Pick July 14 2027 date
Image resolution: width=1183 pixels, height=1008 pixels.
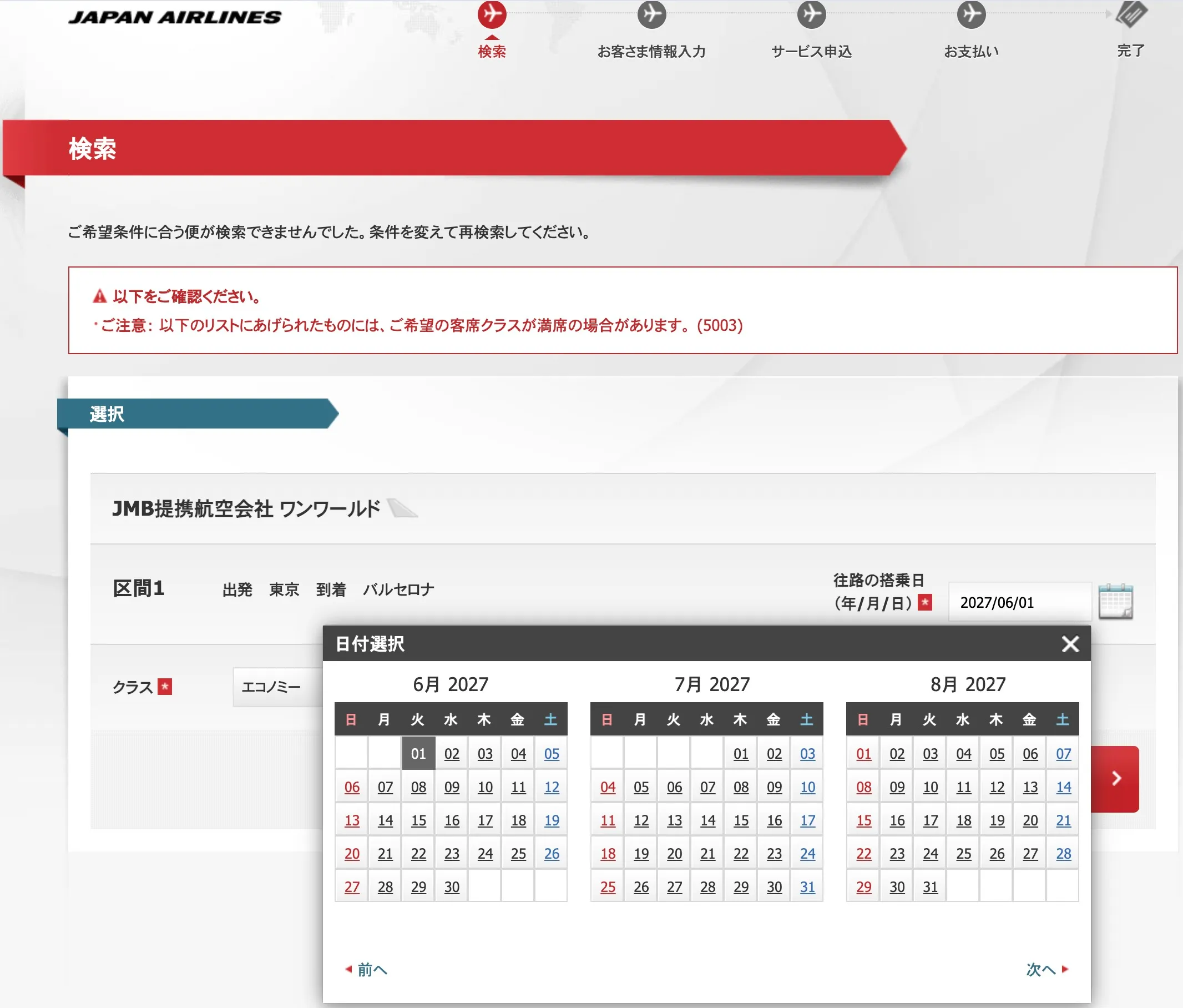(708, 820)
